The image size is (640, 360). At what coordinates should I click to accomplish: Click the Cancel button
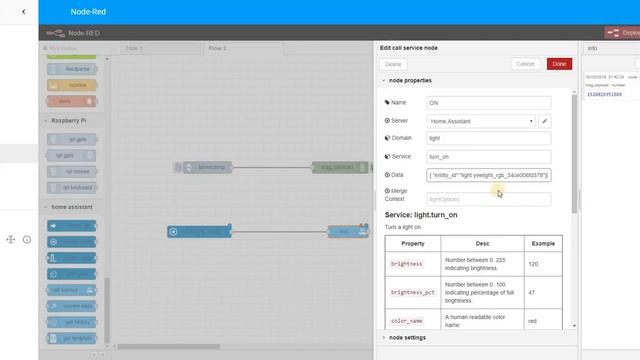coord(525,64)
